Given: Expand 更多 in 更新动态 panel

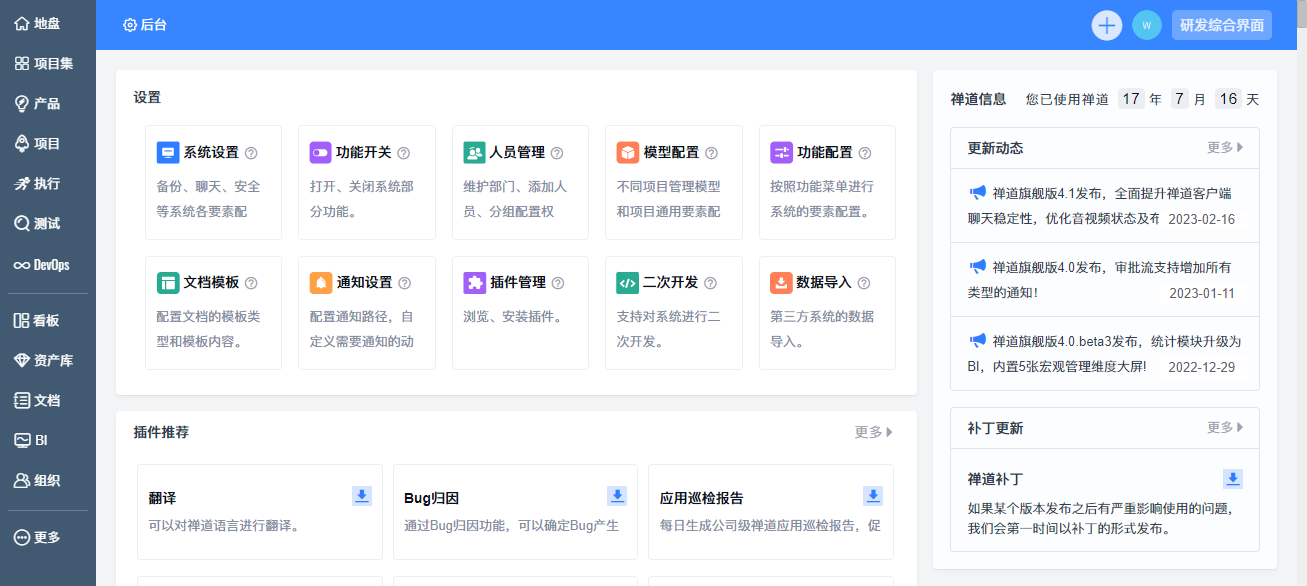Looking at the screenshot, I should tap(1225, 148).
